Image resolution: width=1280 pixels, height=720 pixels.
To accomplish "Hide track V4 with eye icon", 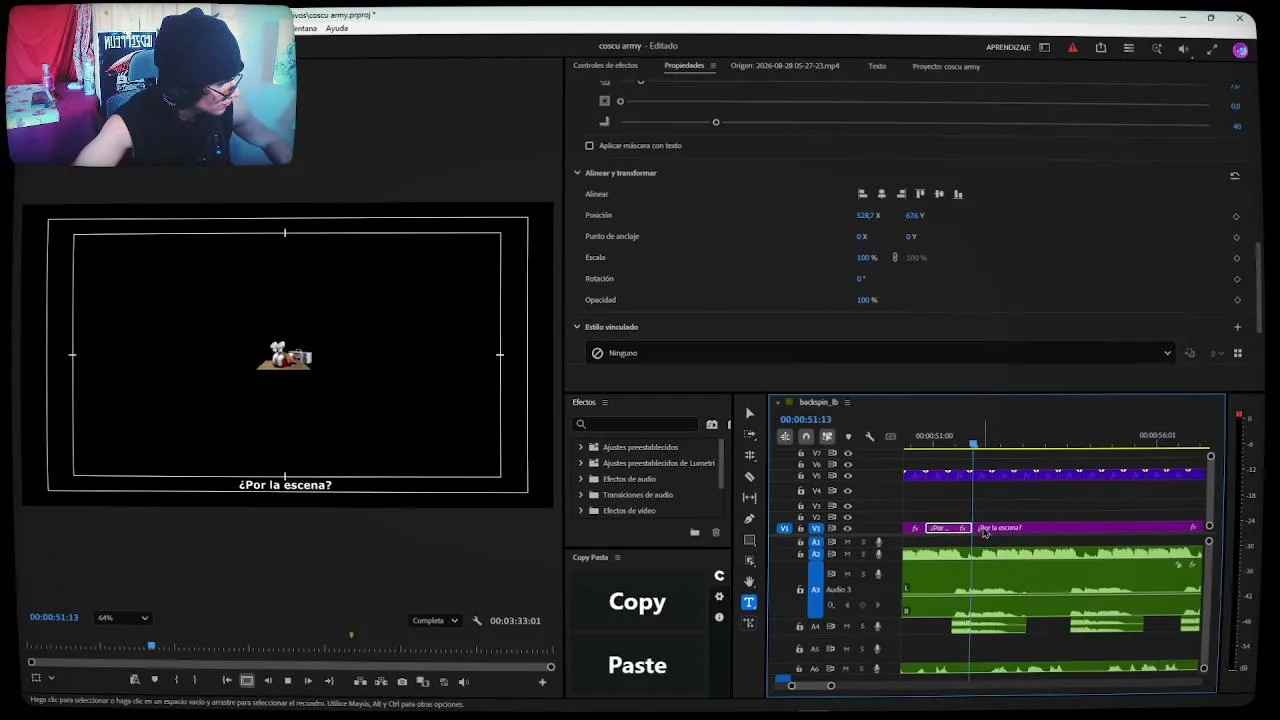I will pyautogui.click(x=848, y=491).
